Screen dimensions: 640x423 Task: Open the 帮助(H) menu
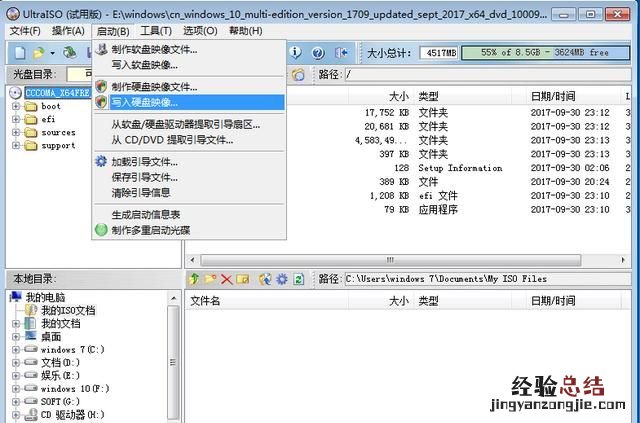click(245, 31)
